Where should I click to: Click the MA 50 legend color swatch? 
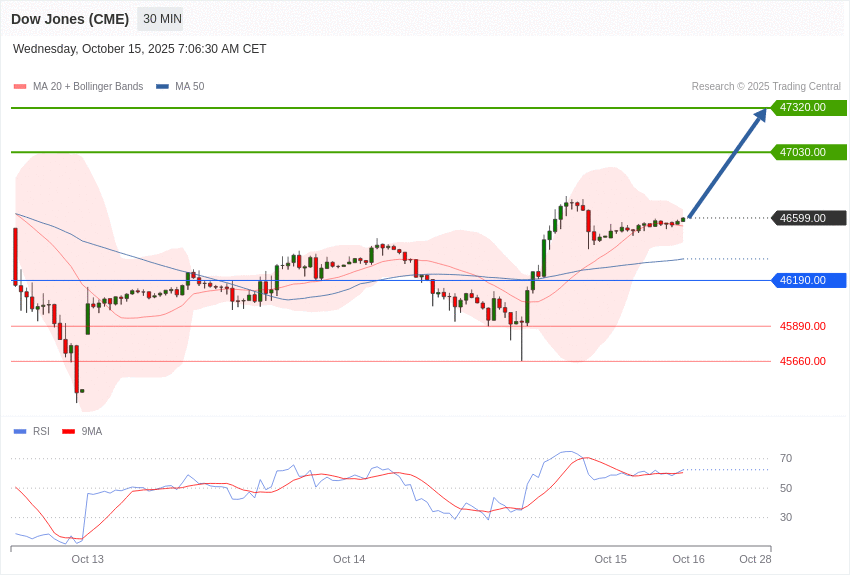(x=162, y=87)
